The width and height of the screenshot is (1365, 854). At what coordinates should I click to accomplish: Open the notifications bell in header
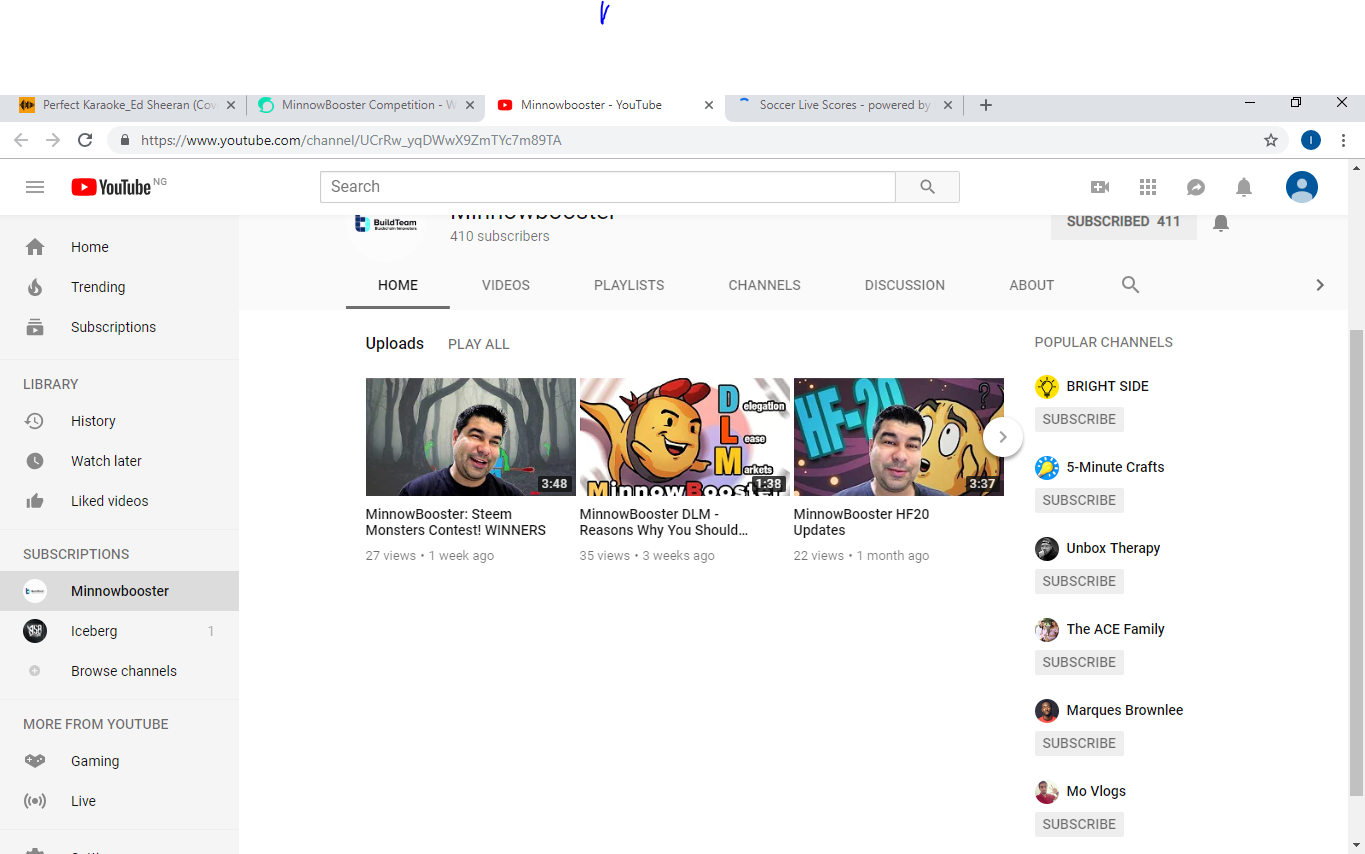pyautogui.click(x=1244, y=187)
